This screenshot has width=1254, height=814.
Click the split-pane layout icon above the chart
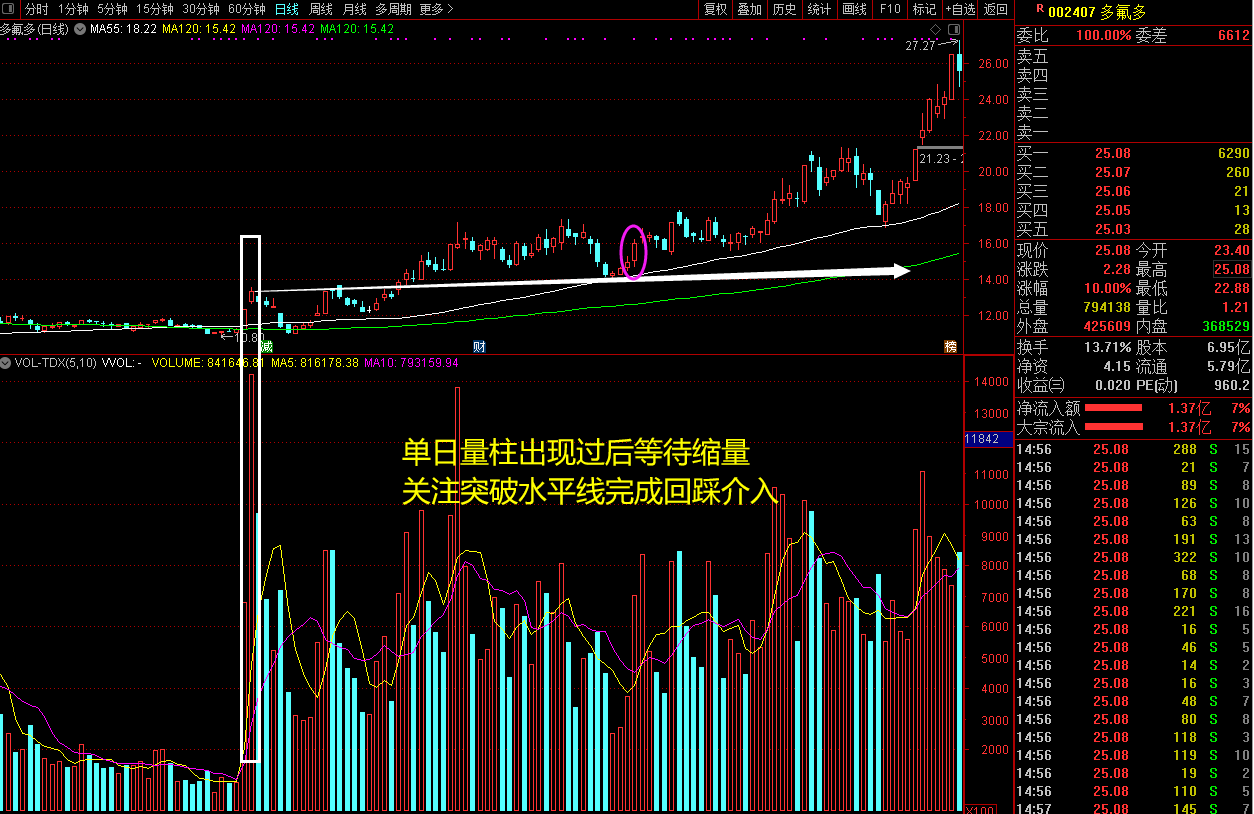pos(954,29)
